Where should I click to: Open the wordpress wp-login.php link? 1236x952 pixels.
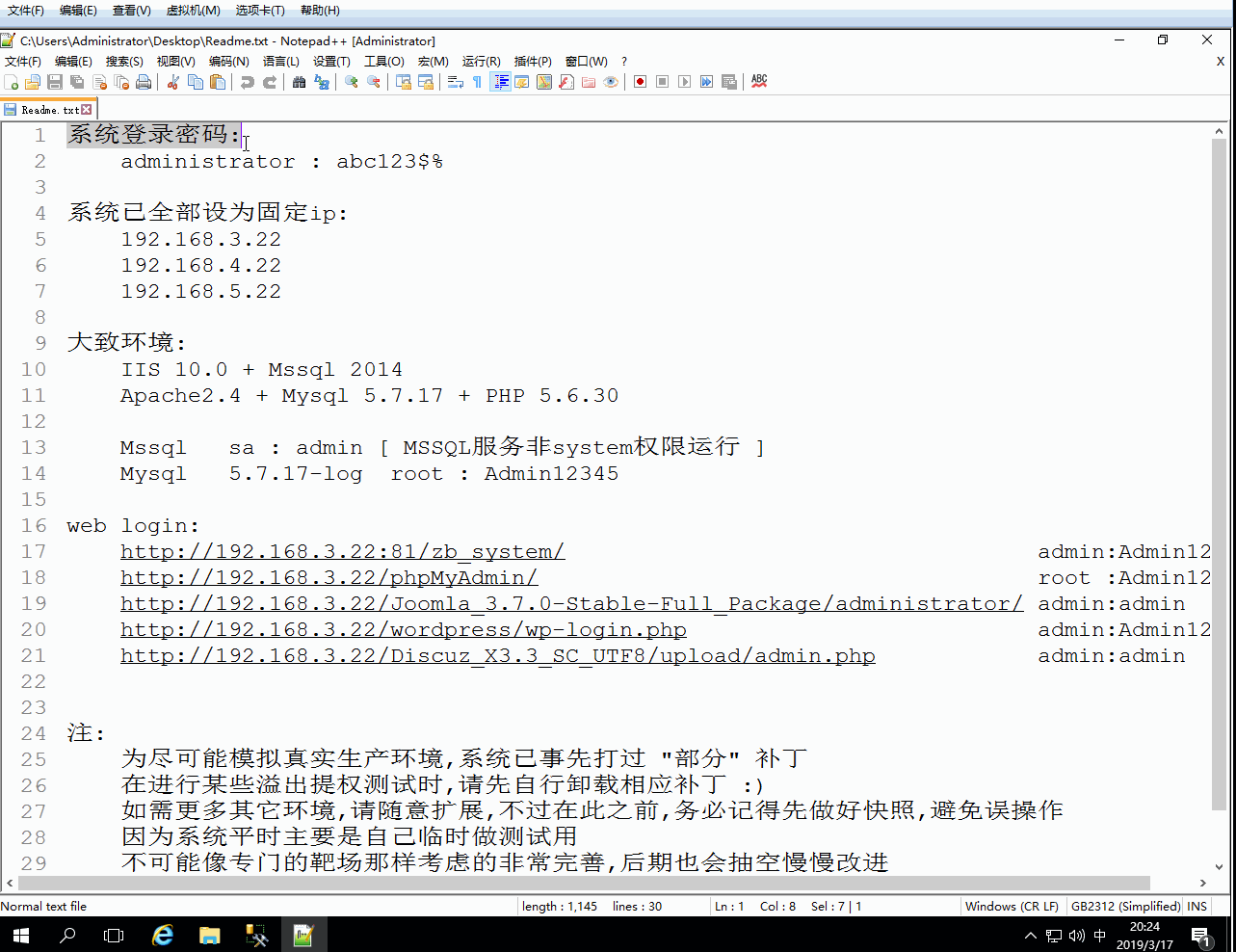click(x=403, y=629)
